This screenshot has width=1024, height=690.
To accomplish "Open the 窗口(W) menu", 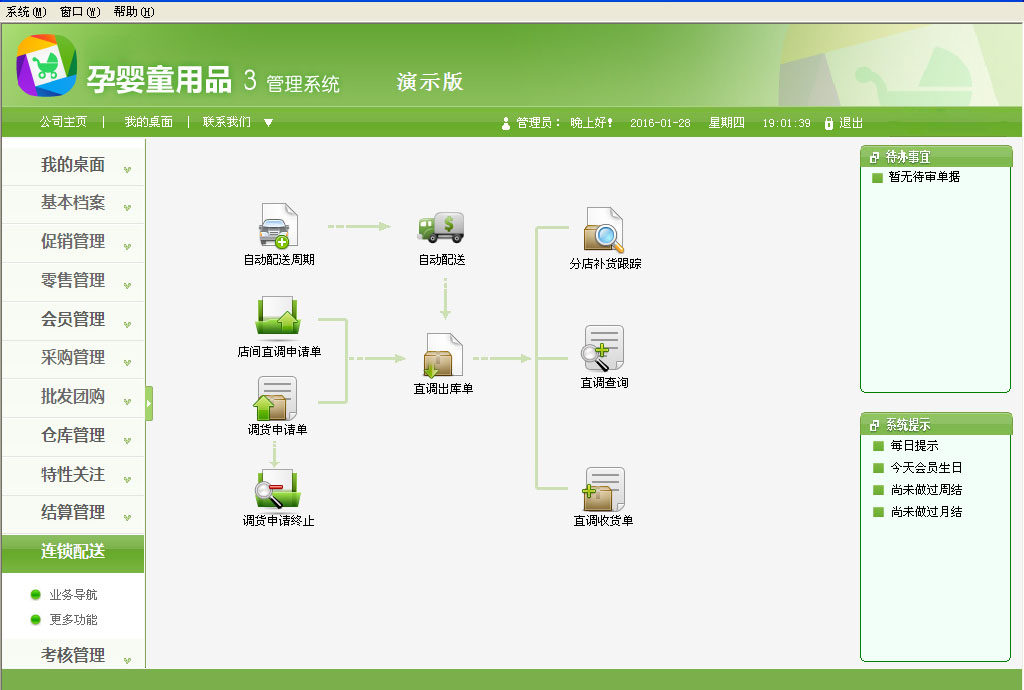I will (x=80, y=12).
